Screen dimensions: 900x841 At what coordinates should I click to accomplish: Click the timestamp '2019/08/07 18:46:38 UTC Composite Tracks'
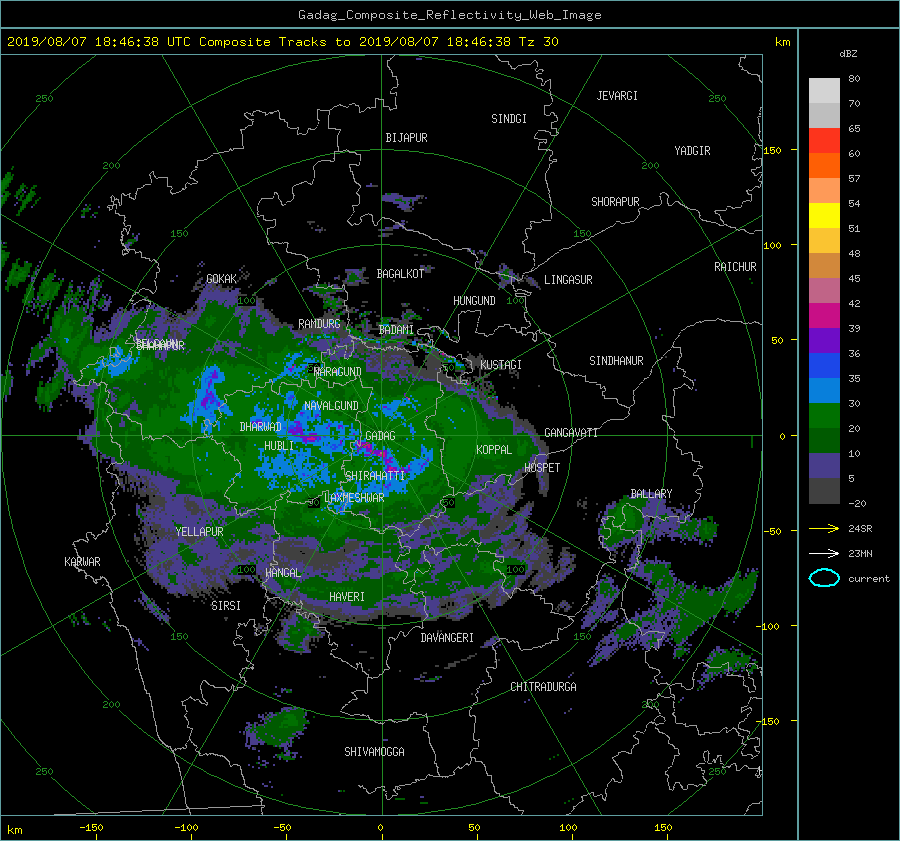166,42
